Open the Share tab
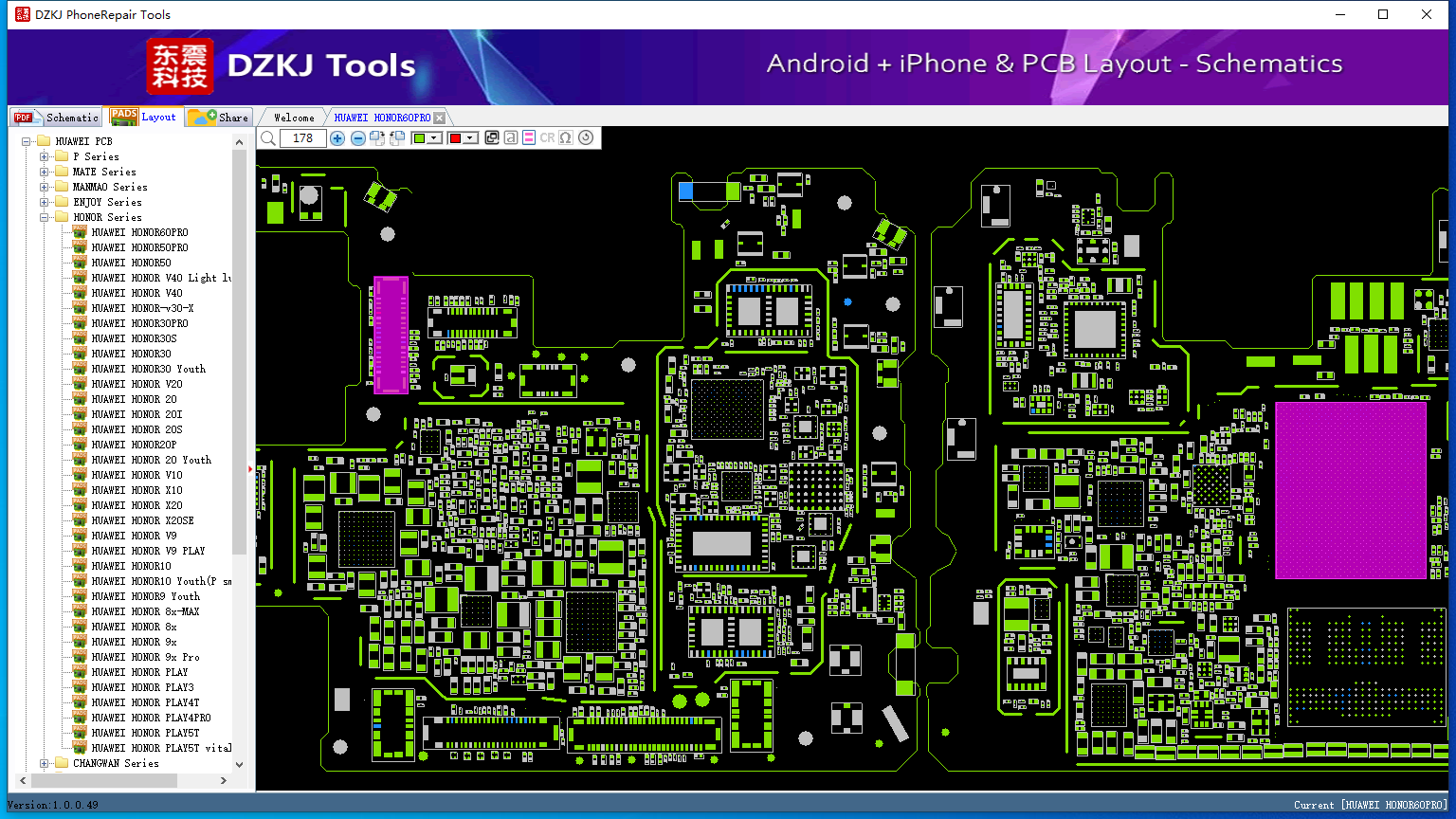 tap(218, 118)
